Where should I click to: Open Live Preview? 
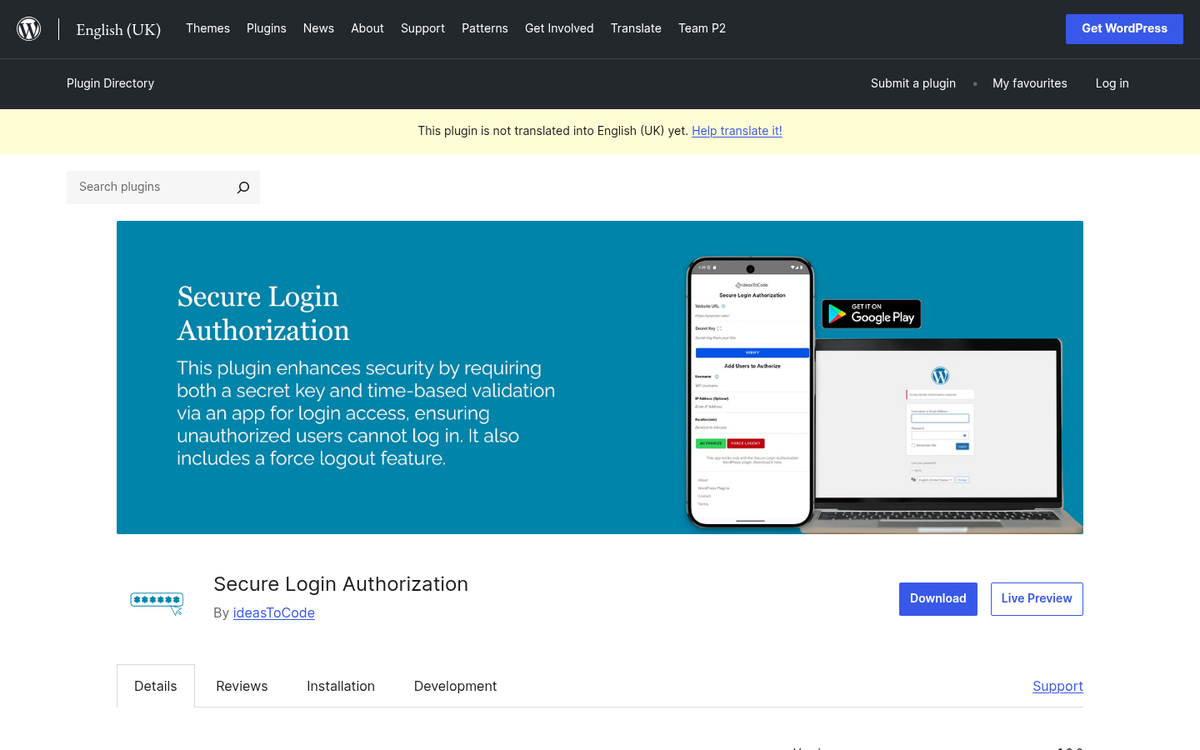coord(1036,598)
